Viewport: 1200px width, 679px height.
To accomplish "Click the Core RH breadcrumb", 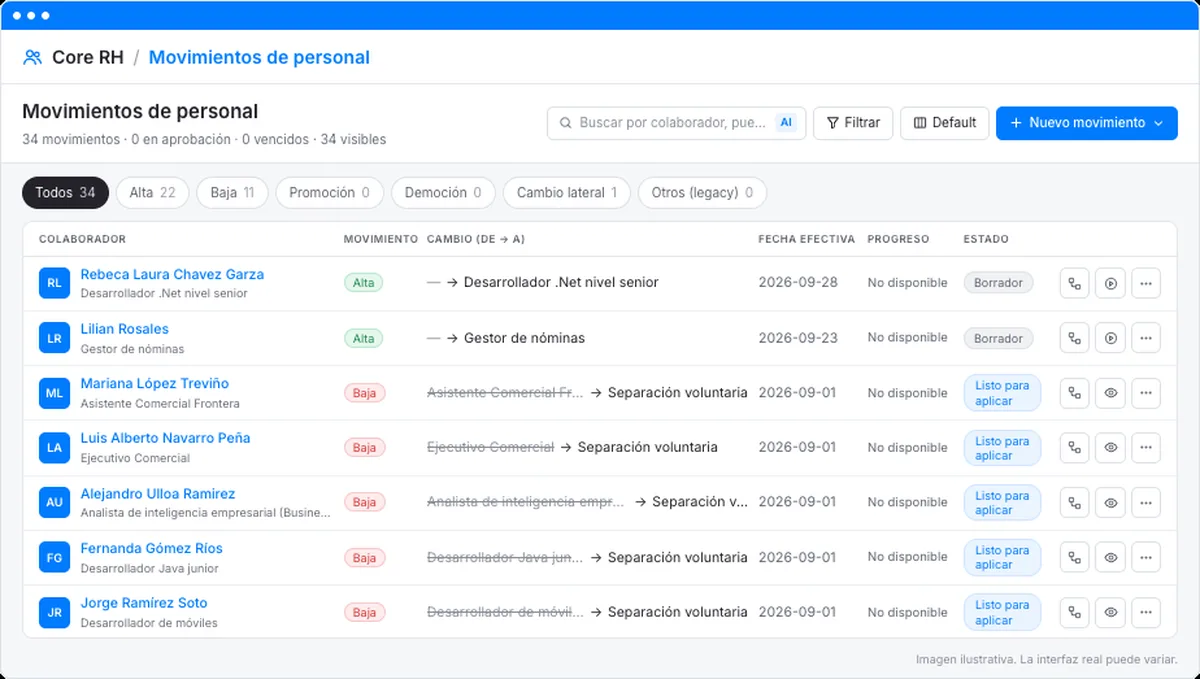I will pos(88,57).
